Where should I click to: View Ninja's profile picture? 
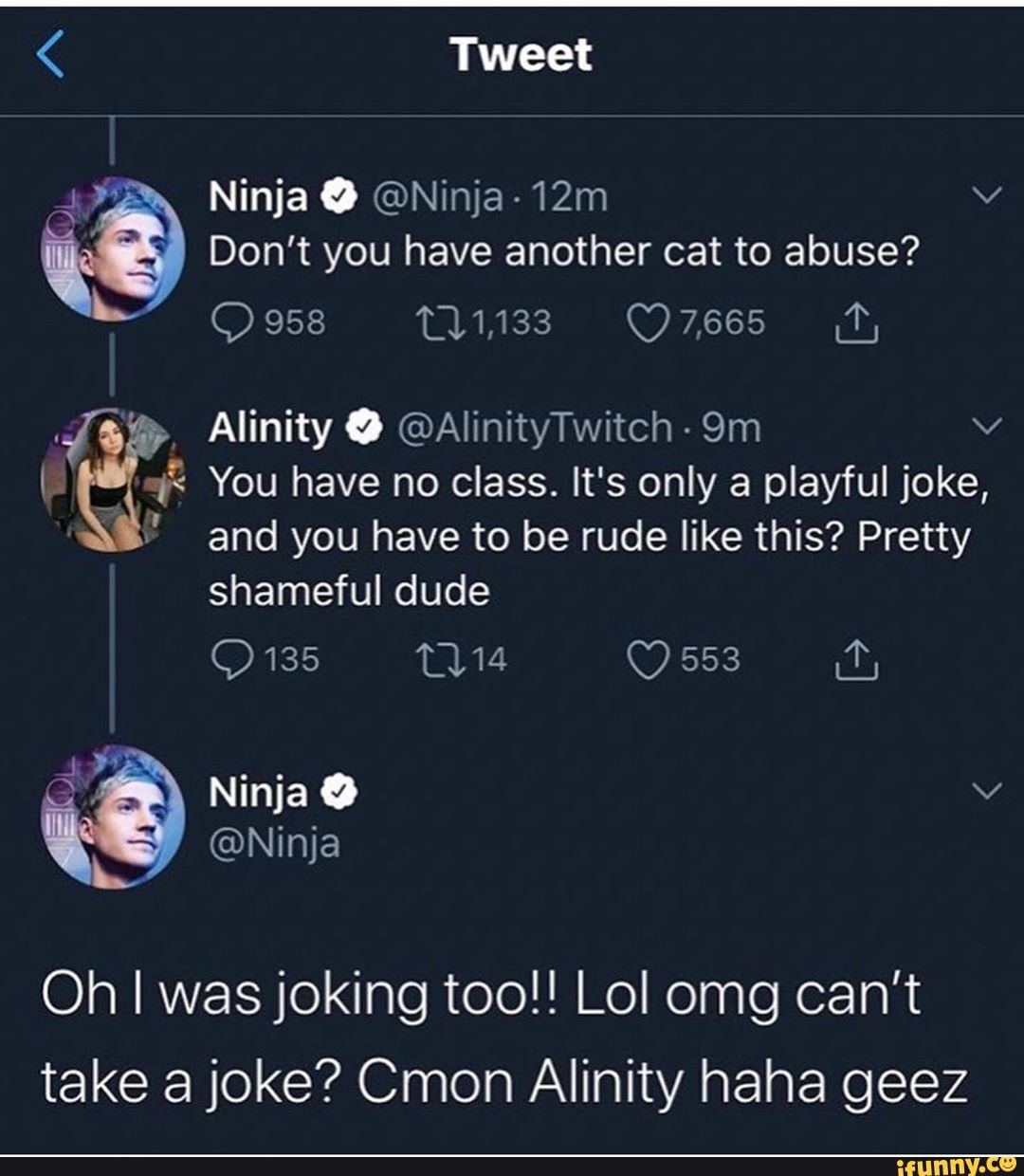click(x=114, y=247)
